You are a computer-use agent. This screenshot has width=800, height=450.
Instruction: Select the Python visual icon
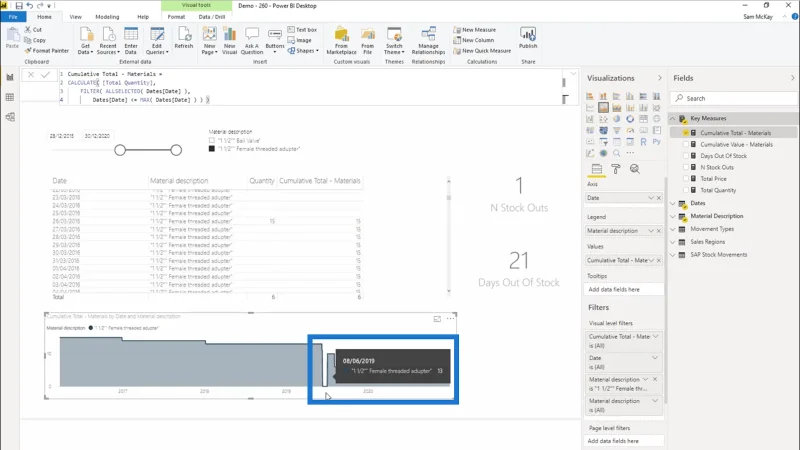pyautogui.click(x=657, y=142)
